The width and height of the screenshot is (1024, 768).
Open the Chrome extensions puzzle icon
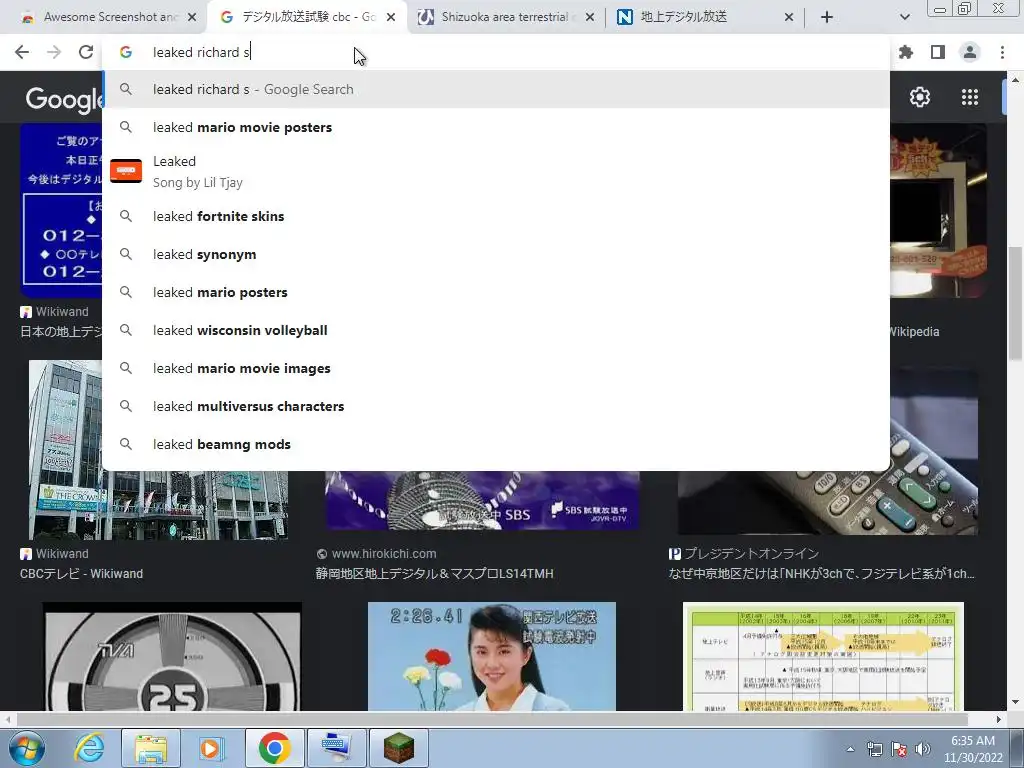[906, 52]
